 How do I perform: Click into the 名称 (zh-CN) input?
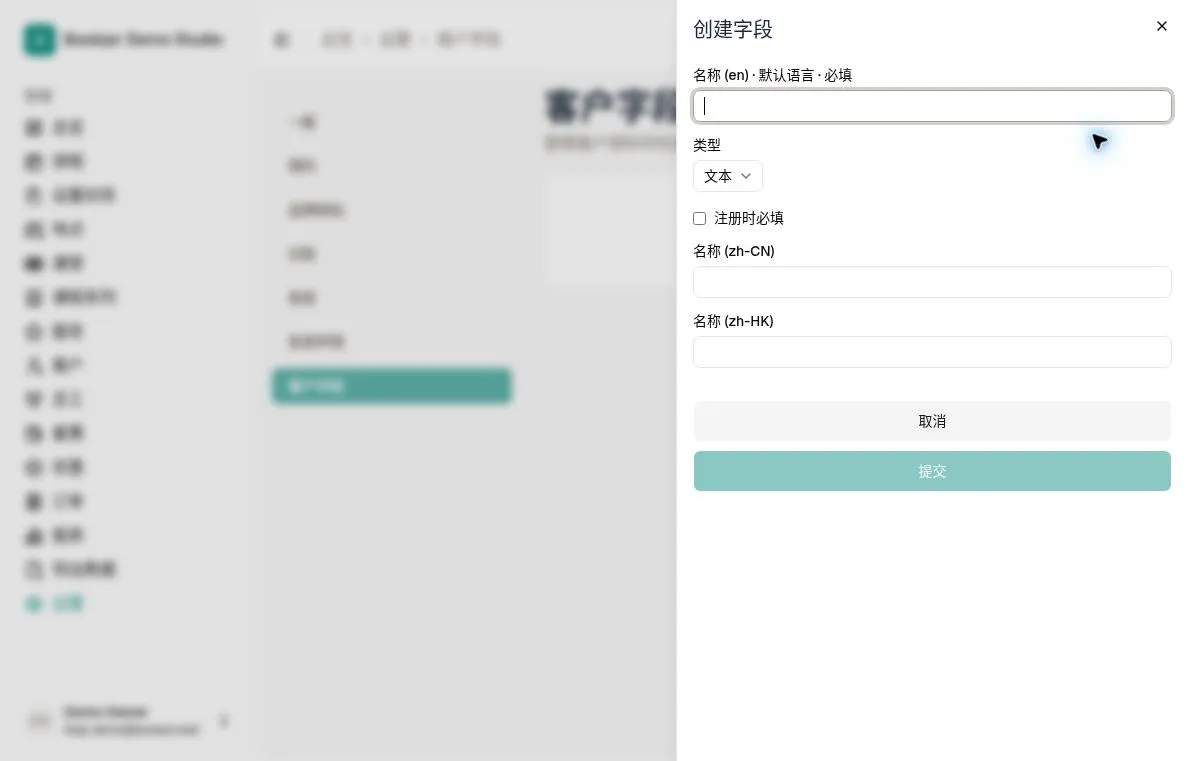coord(932,282)
